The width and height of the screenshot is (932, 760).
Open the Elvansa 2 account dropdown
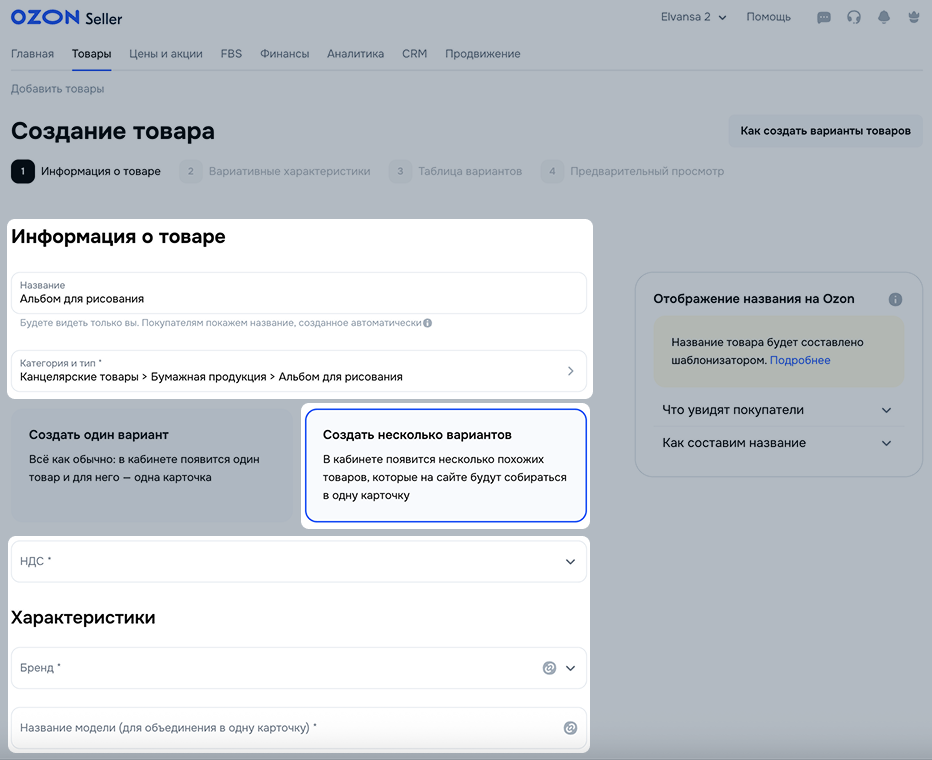[694, 17]
